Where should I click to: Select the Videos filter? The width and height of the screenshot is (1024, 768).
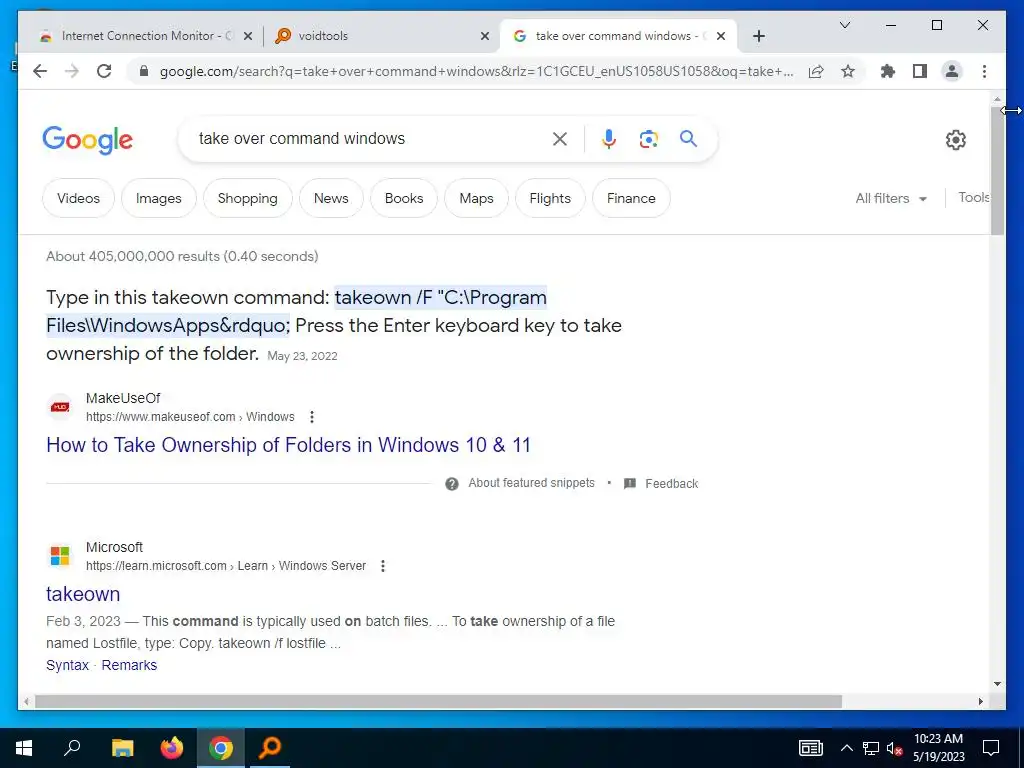pyautogui.click(x=78, y=198)
